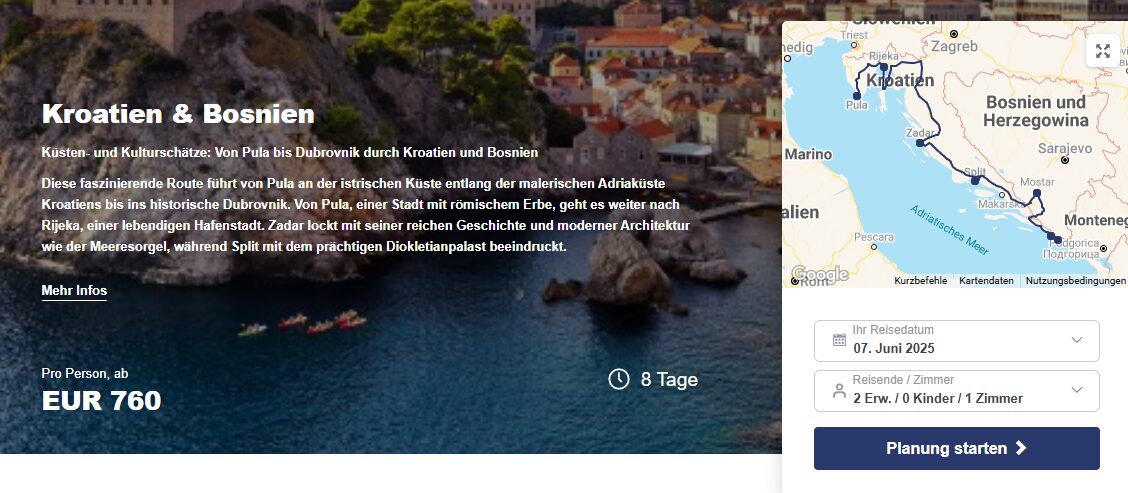The width and height of the screenshot is (1128, 493).
Task: Click the calendar icon in travel date field
Action: click(839, 340)
